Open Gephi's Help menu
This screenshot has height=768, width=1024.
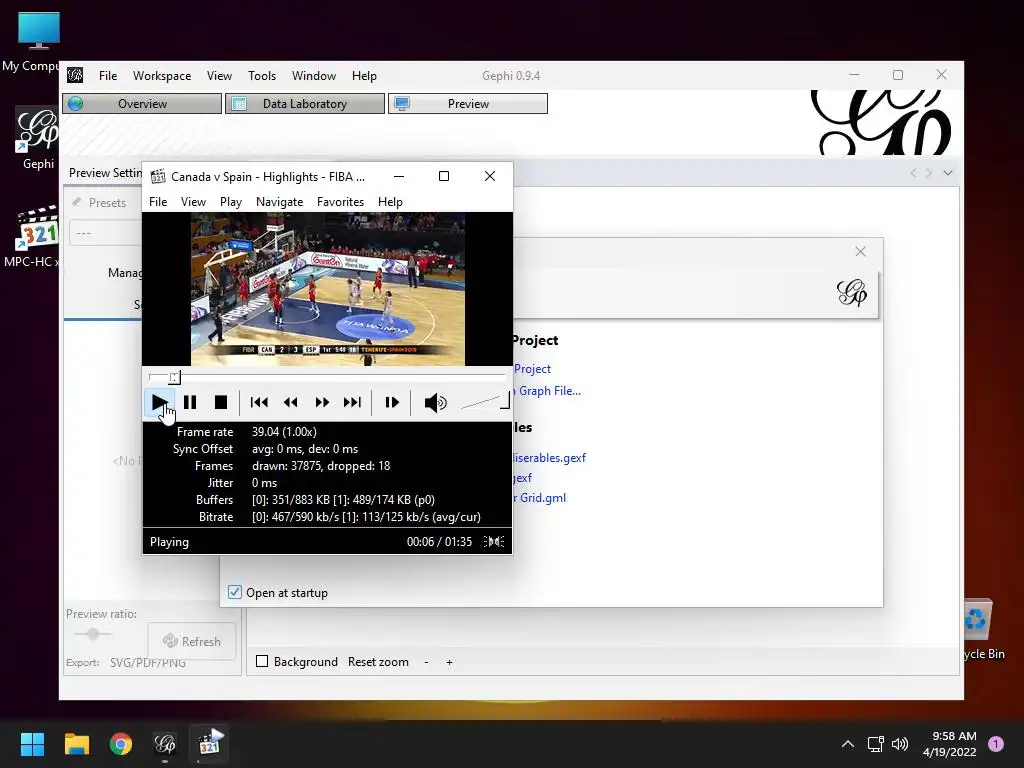tap(364, 76)
